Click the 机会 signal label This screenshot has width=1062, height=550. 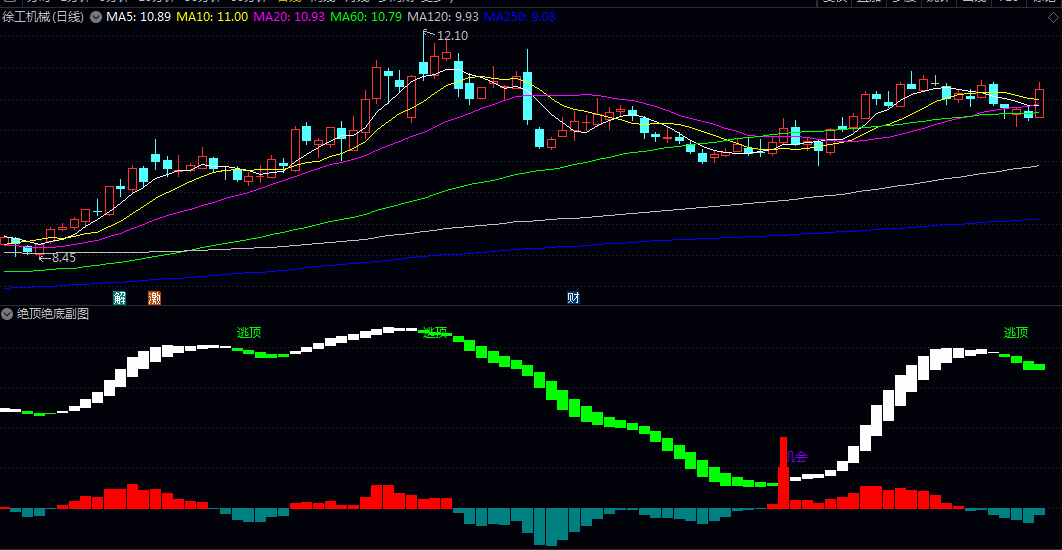click(x=797, y=457)
